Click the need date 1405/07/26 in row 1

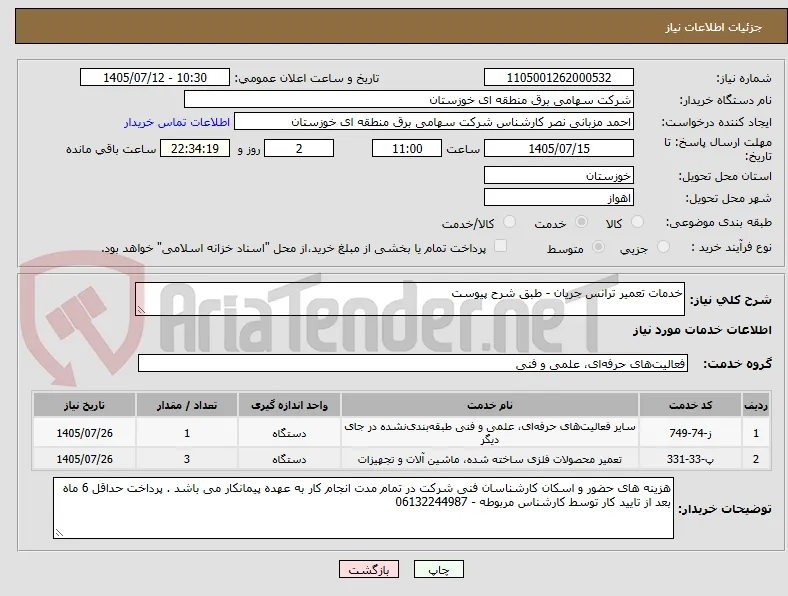pos(84,433)
